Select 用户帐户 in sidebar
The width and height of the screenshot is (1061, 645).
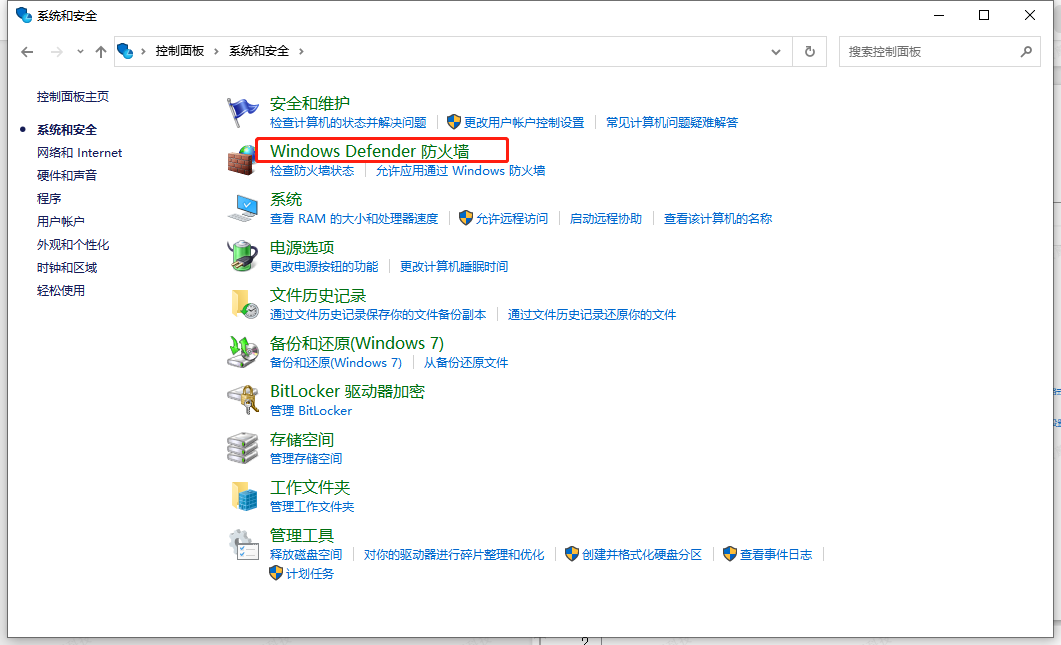point(60,222)
